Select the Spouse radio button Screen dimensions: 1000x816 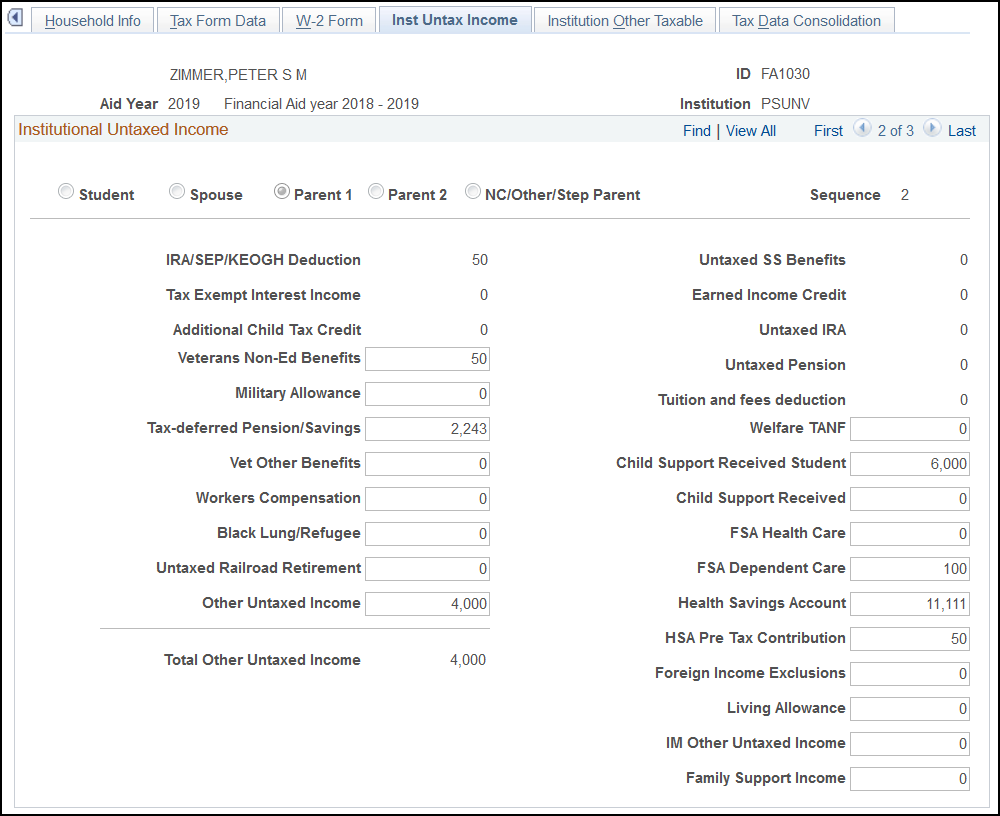tap(177, 190)
